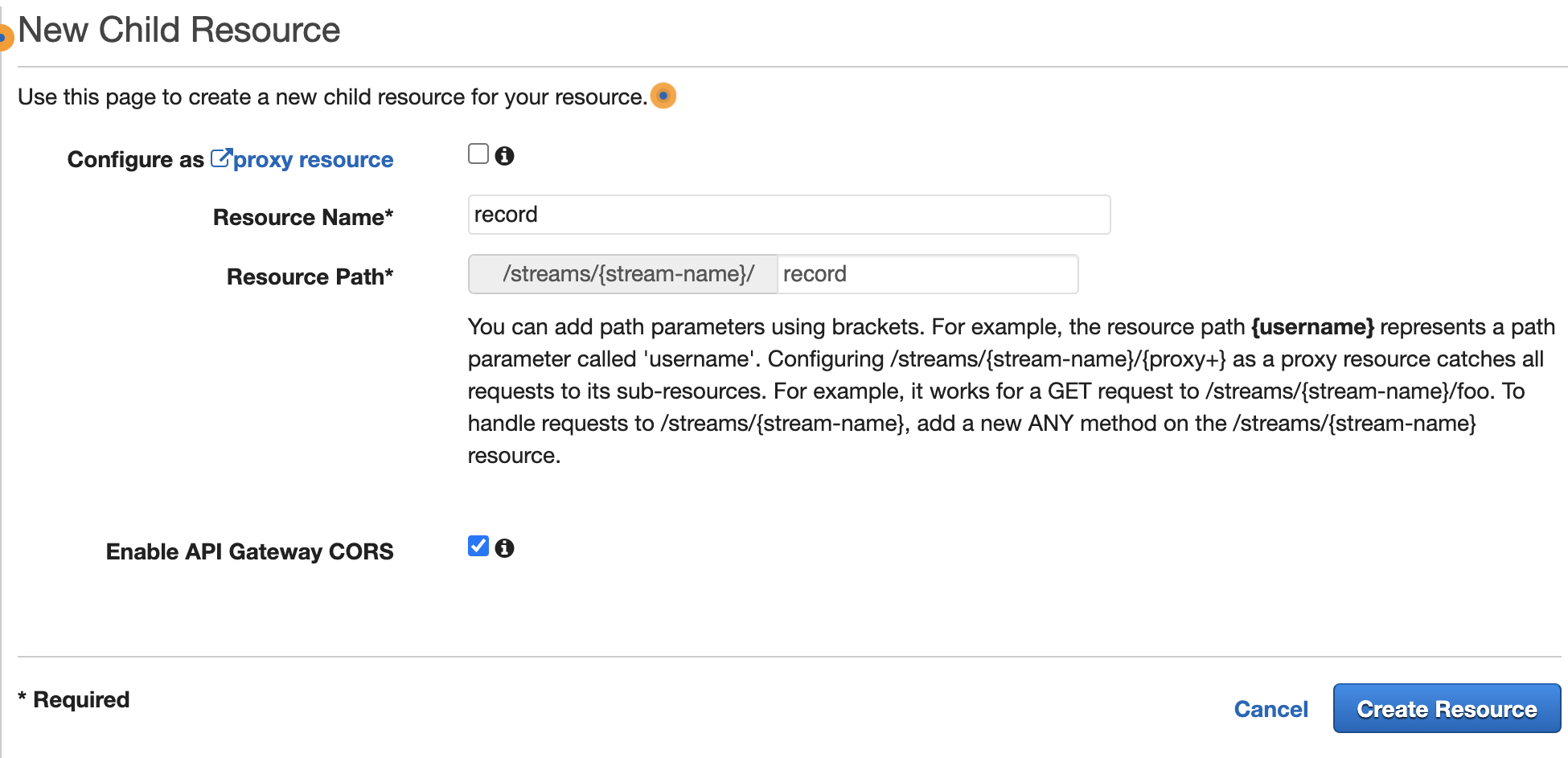Click the info icon next to CORS checkbox
1568x758 pixels.
(x=504, y=547)
